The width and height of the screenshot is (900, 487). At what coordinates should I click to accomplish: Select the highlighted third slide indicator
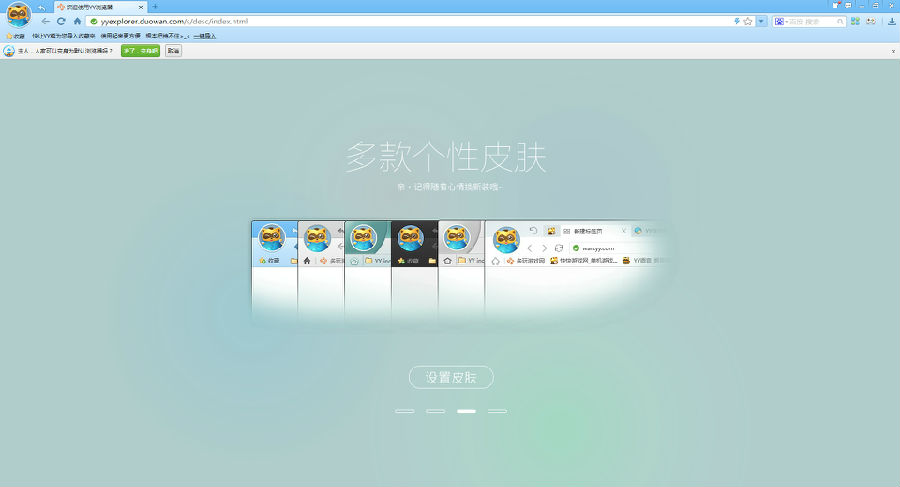(x=467, y=411)
